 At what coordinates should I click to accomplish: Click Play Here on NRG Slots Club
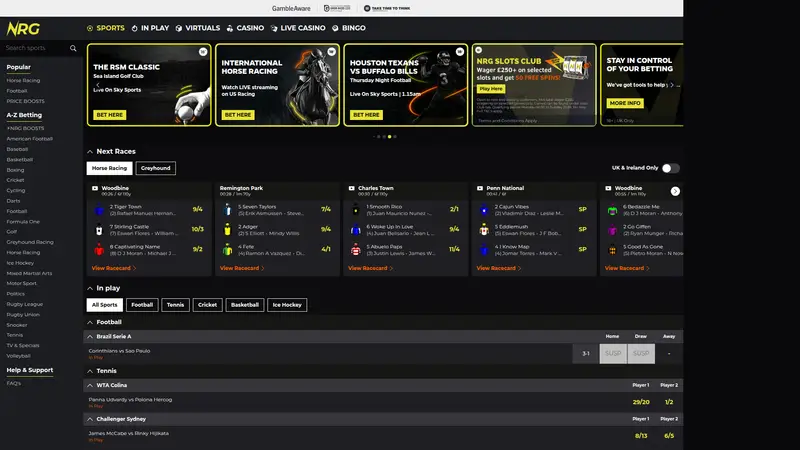pyautogui.click(x=491, y=89)
